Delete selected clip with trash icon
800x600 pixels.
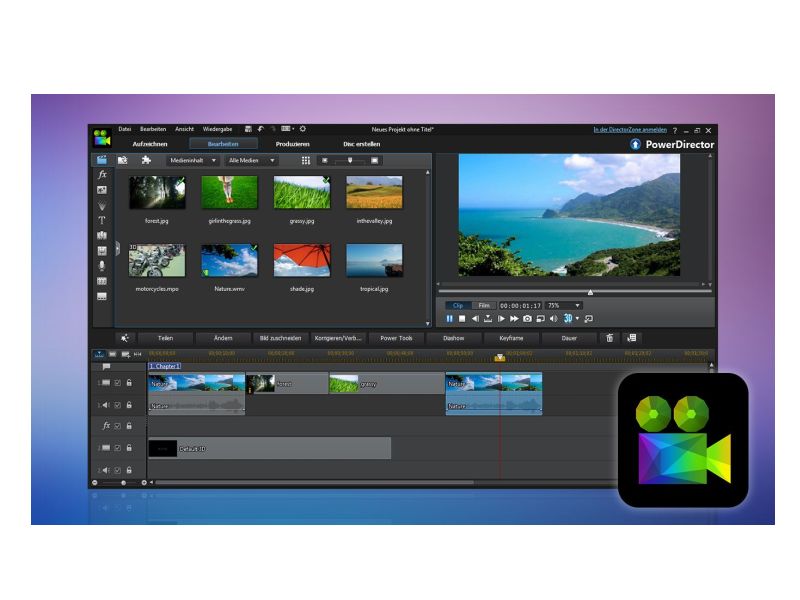[609, 338]
